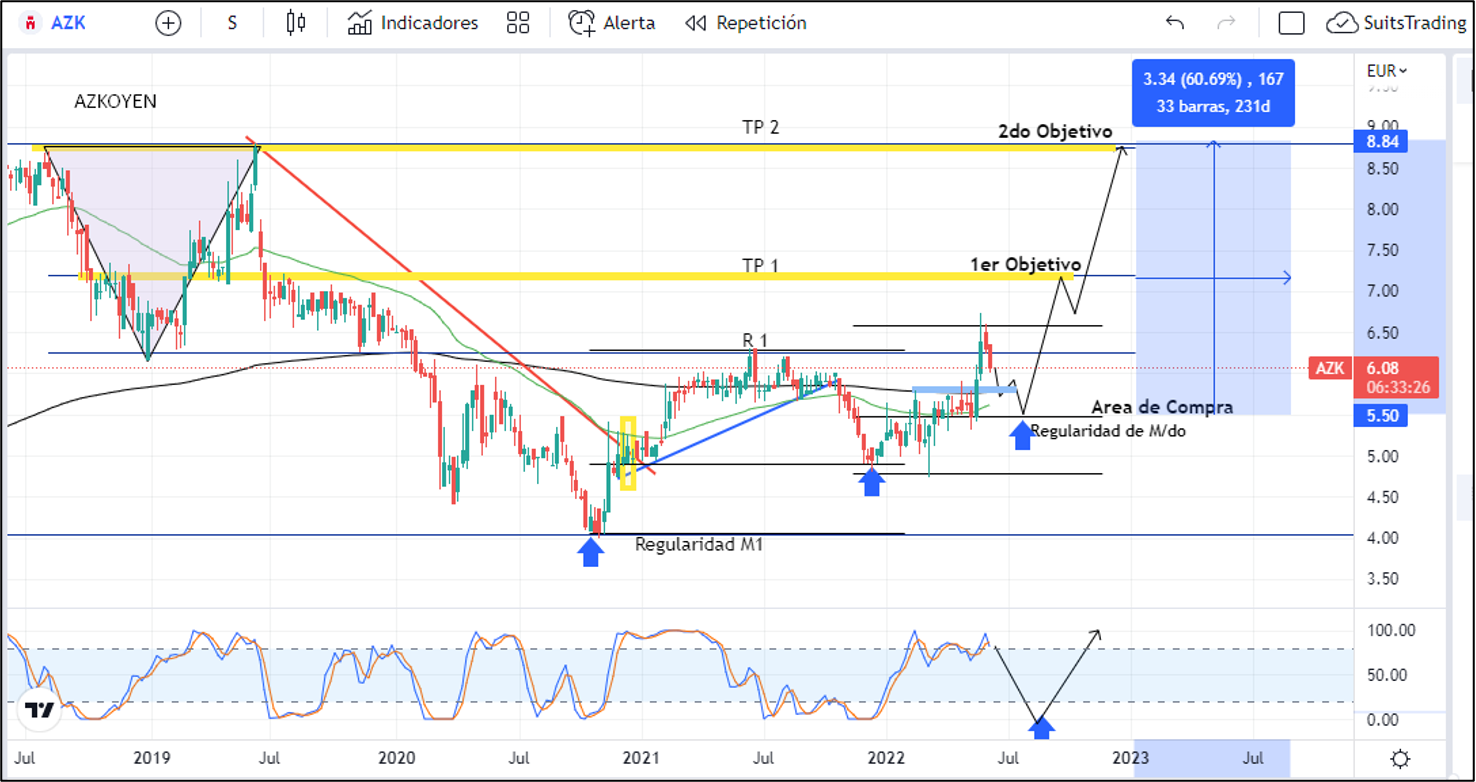Select the 8.84 price axis label

1379,142
